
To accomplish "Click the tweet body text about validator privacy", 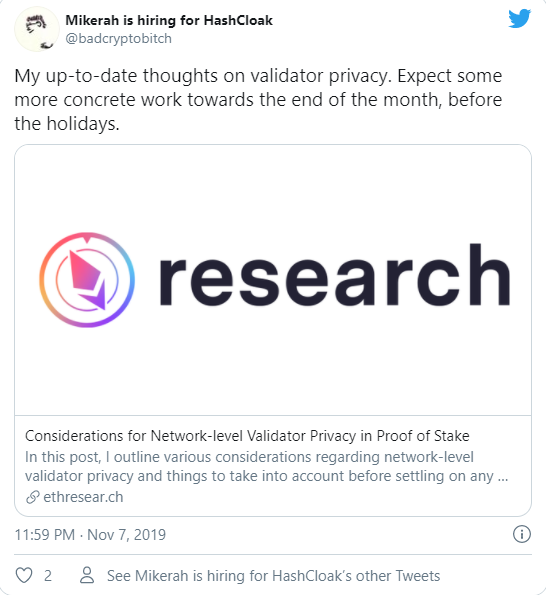I will [258, 99].
